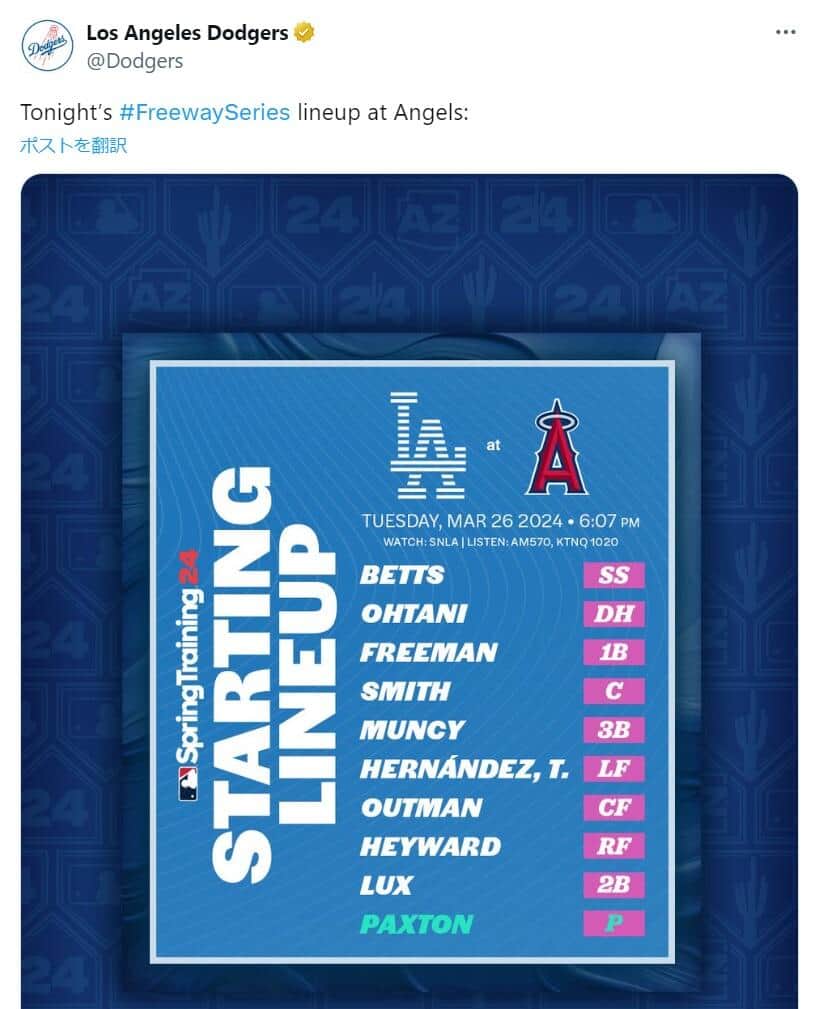This screenshot has height=1009, width=815.
Task: Click the Los Angeles Dodgers display name
Action: pyautogui.click(x=187, y=33)
